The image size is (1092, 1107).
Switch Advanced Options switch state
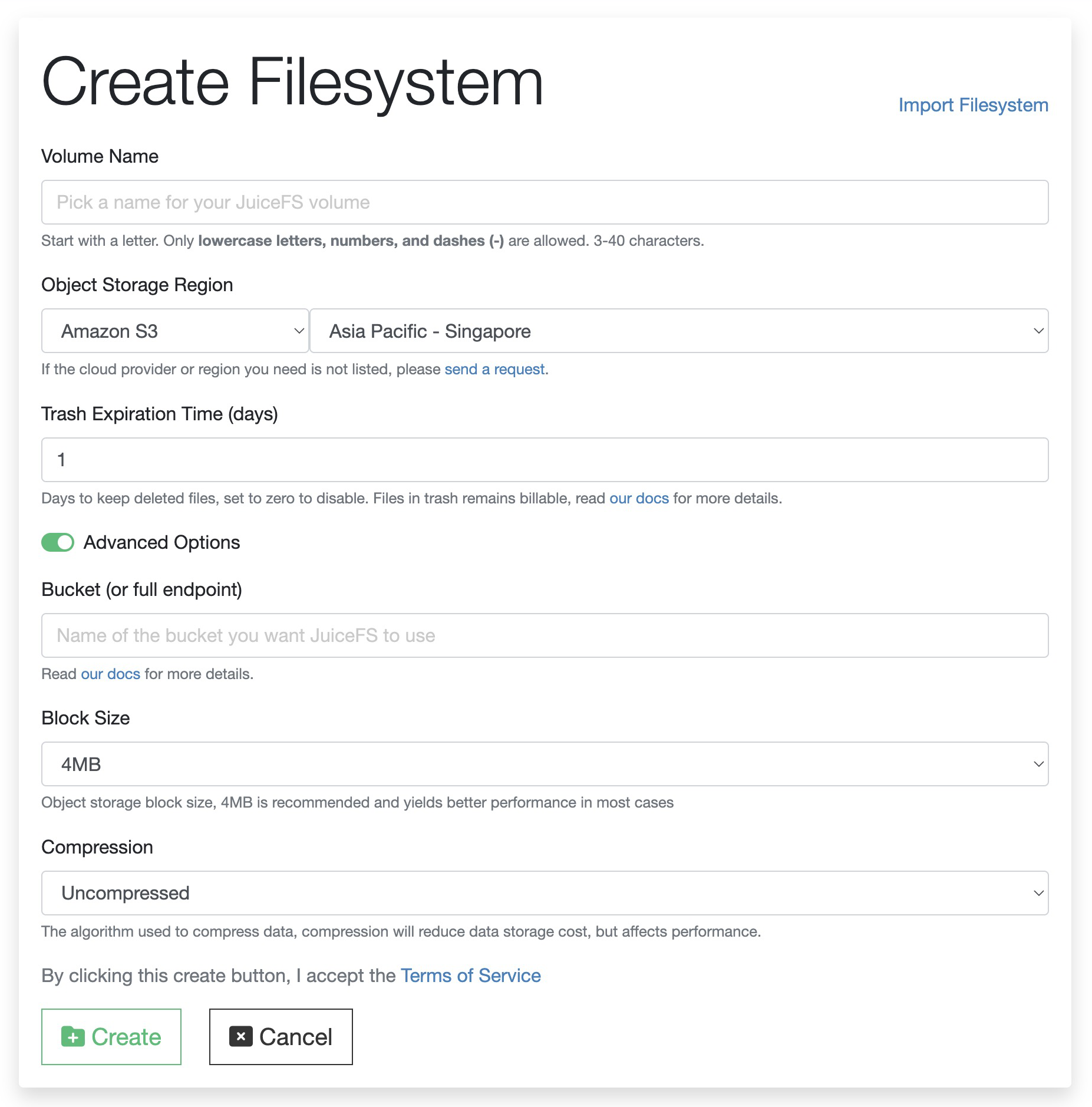point(57,542)
